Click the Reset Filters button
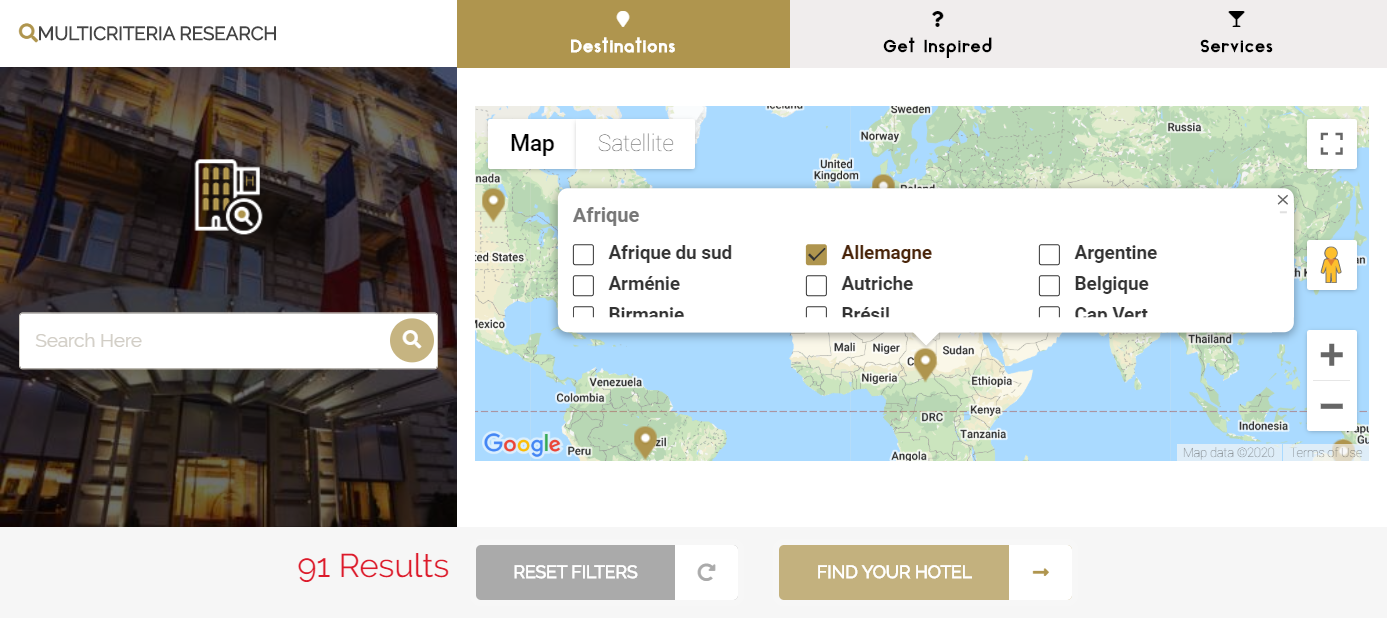Image resolution: width=1387 pixels, height=618 pixels. tap(575, 572)
